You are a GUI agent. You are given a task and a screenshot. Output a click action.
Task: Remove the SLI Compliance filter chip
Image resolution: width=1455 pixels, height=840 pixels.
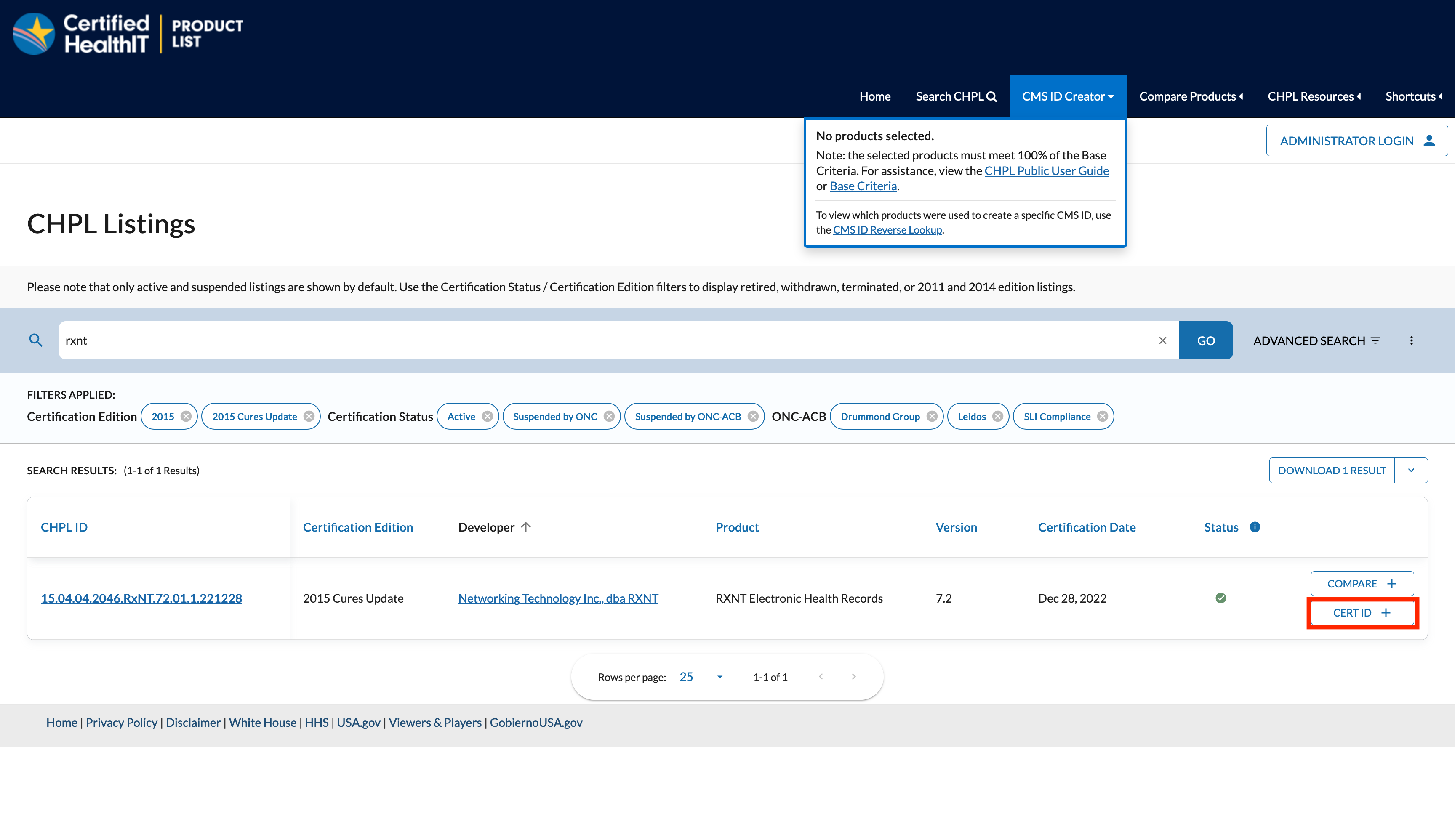tap(1102, 417)
